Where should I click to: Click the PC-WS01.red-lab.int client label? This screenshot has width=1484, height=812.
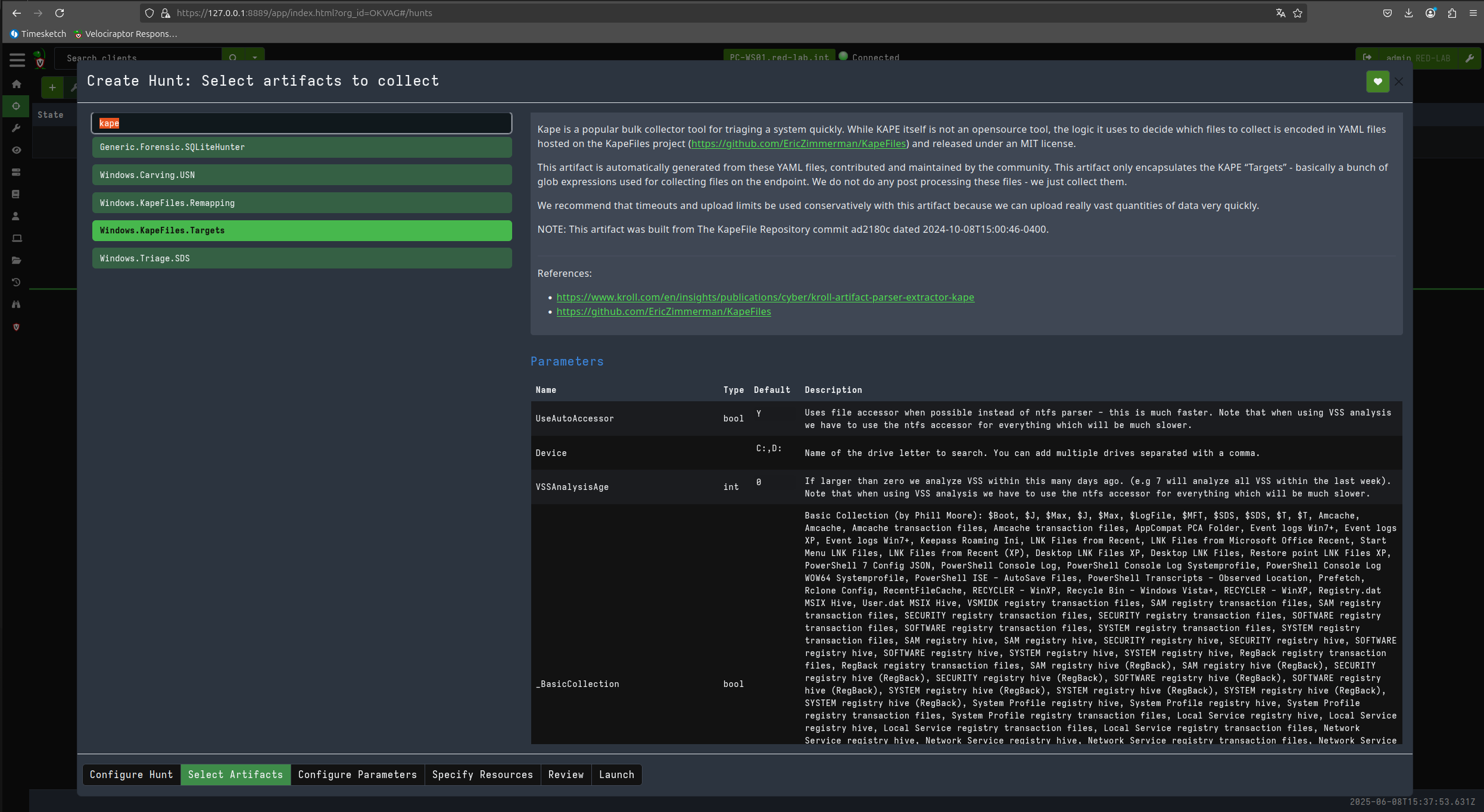(x=779, y=58)
